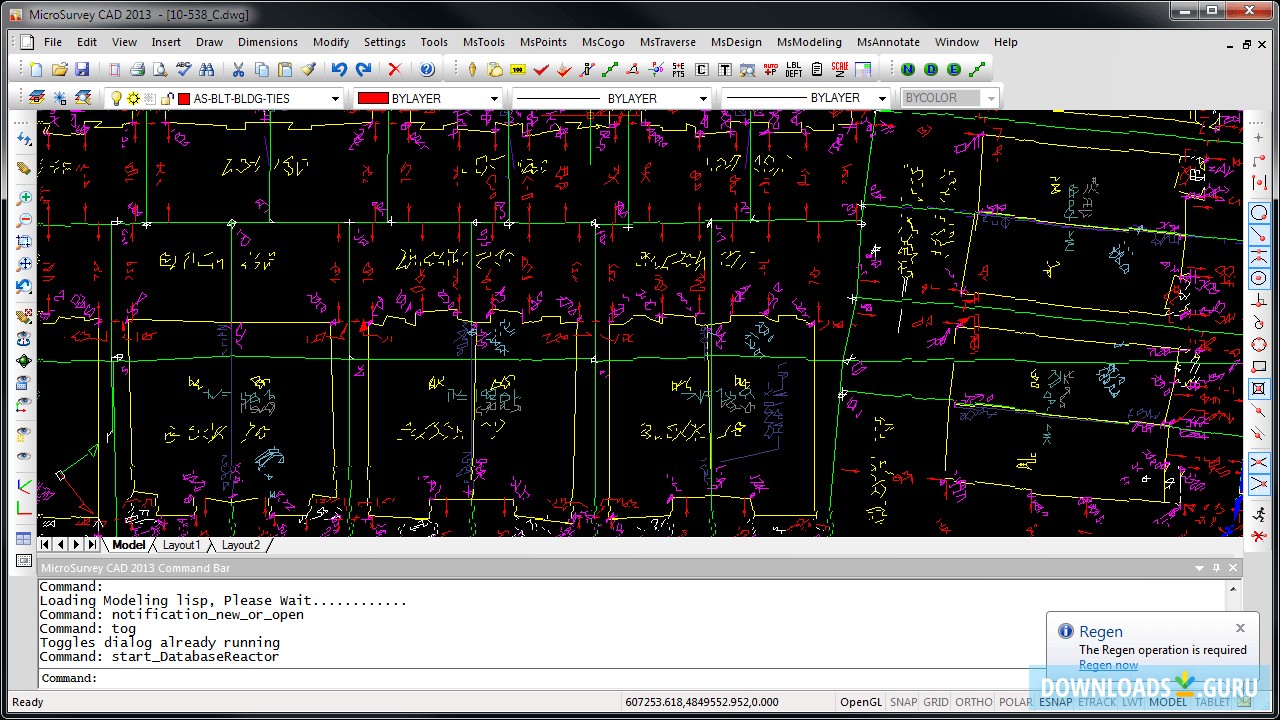Toggle ORTHO mode in status bar

[973, 702]
